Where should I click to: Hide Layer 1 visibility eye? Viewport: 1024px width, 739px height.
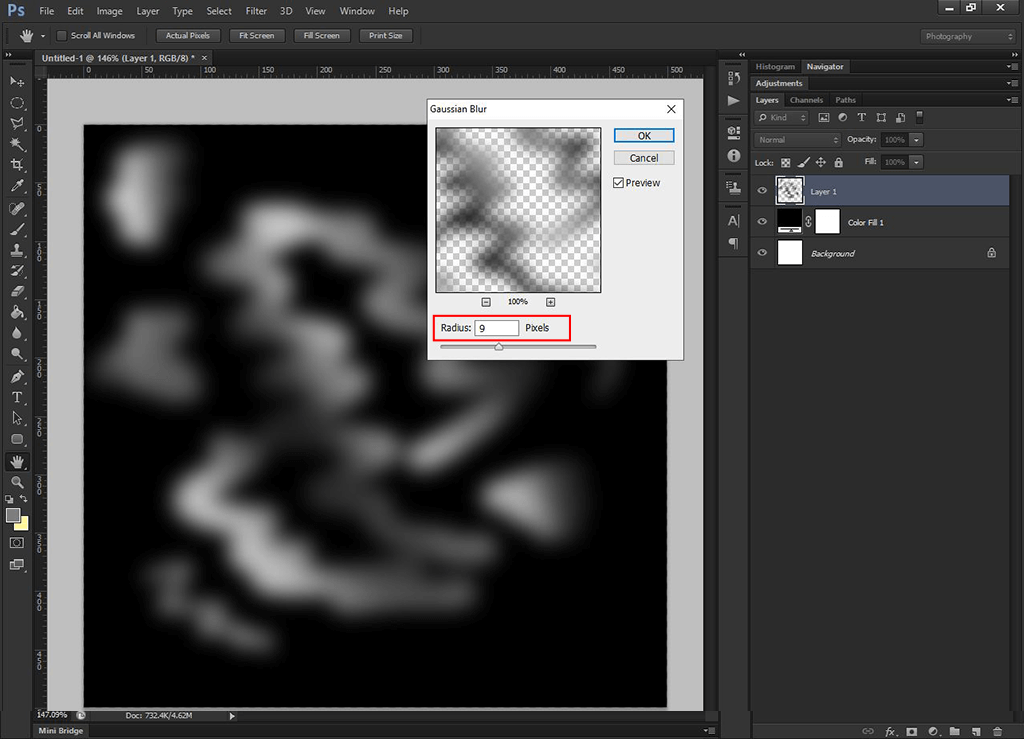coord(761,191)
